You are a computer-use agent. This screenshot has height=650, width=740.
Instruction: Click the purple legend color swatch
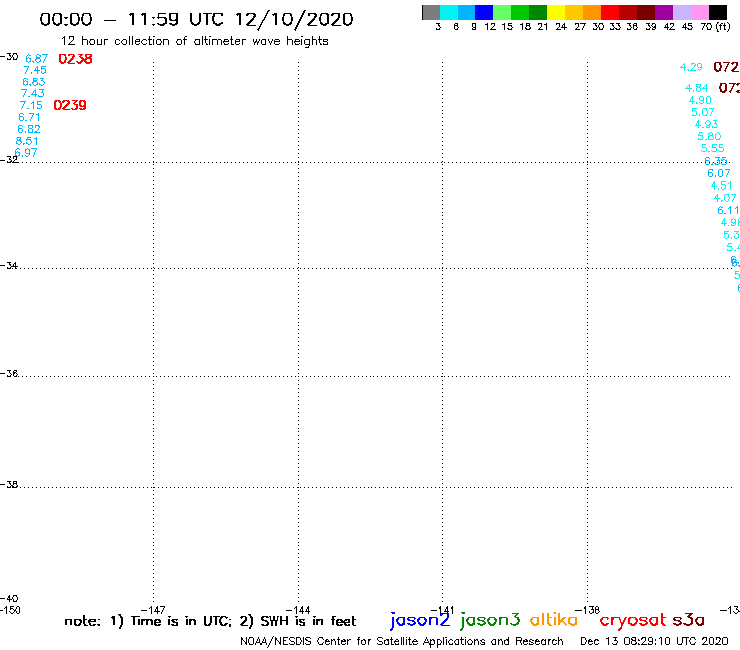pos(664,12)
